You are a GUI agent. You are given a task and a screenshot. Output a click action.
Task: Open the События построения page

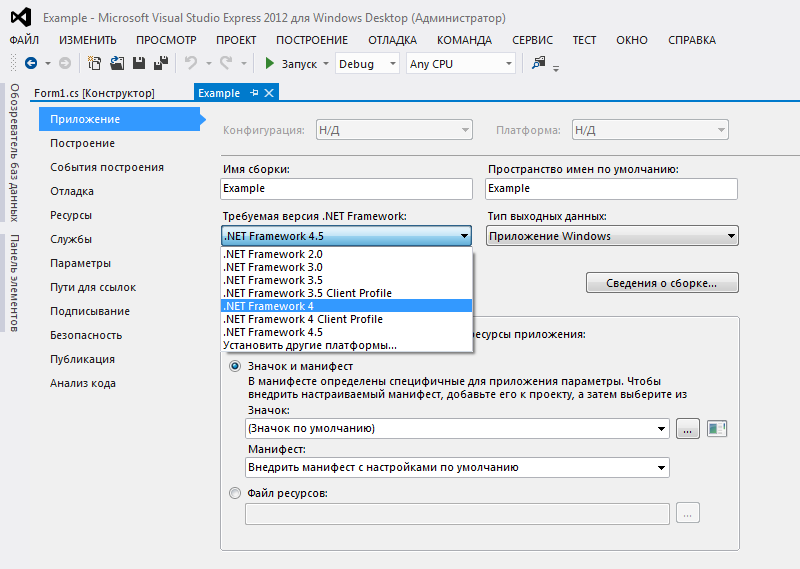point(107,167)
